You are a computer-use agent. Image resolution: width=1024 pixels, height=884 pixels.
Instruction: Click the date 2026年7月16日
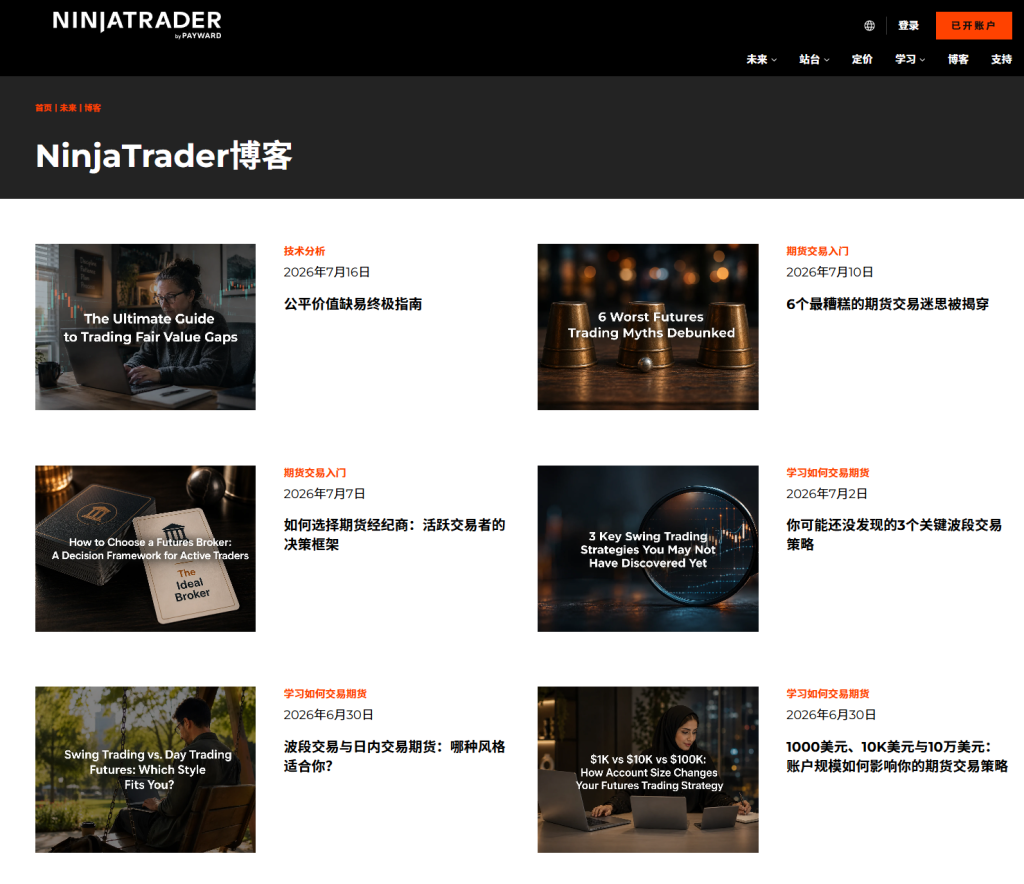click(327, 272)
